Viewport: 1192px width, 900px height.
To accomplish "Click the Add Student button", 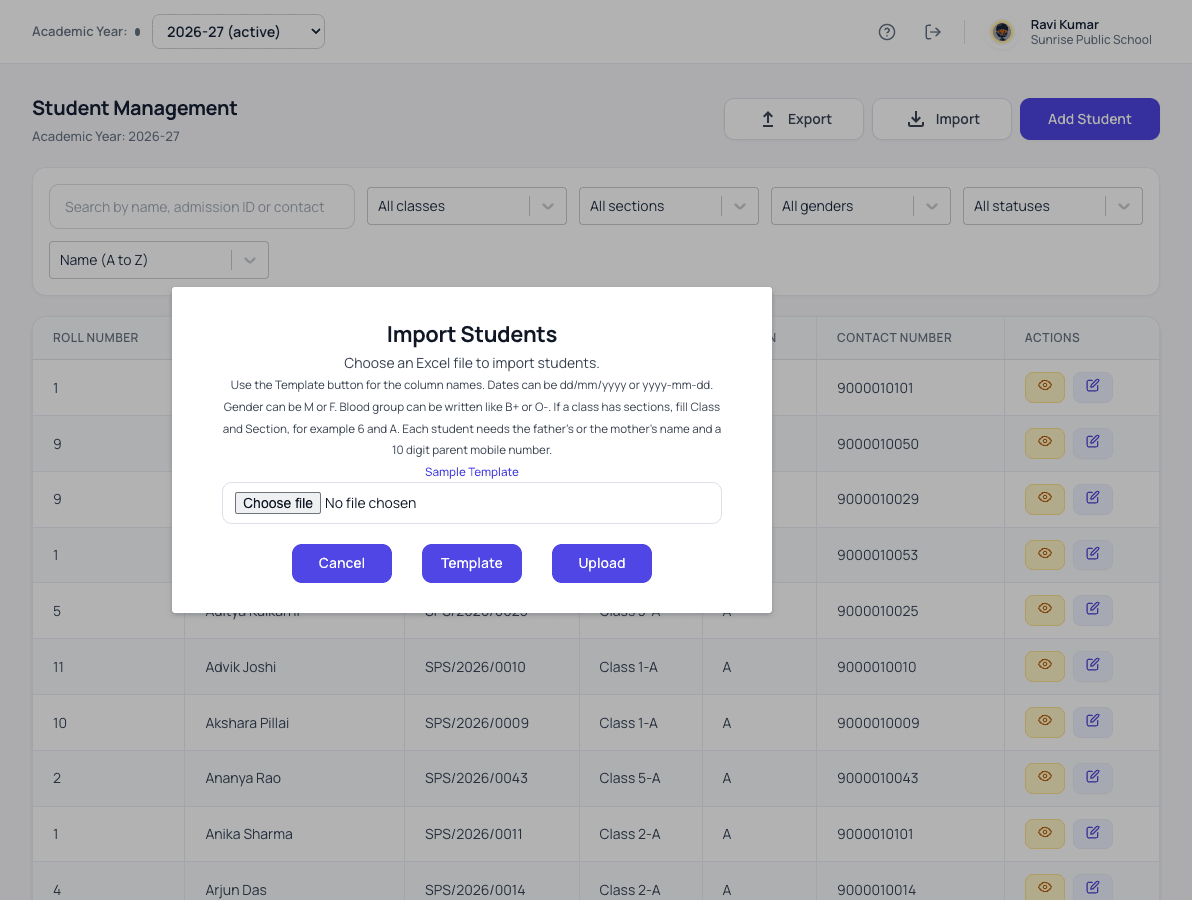I will 1089,119.
